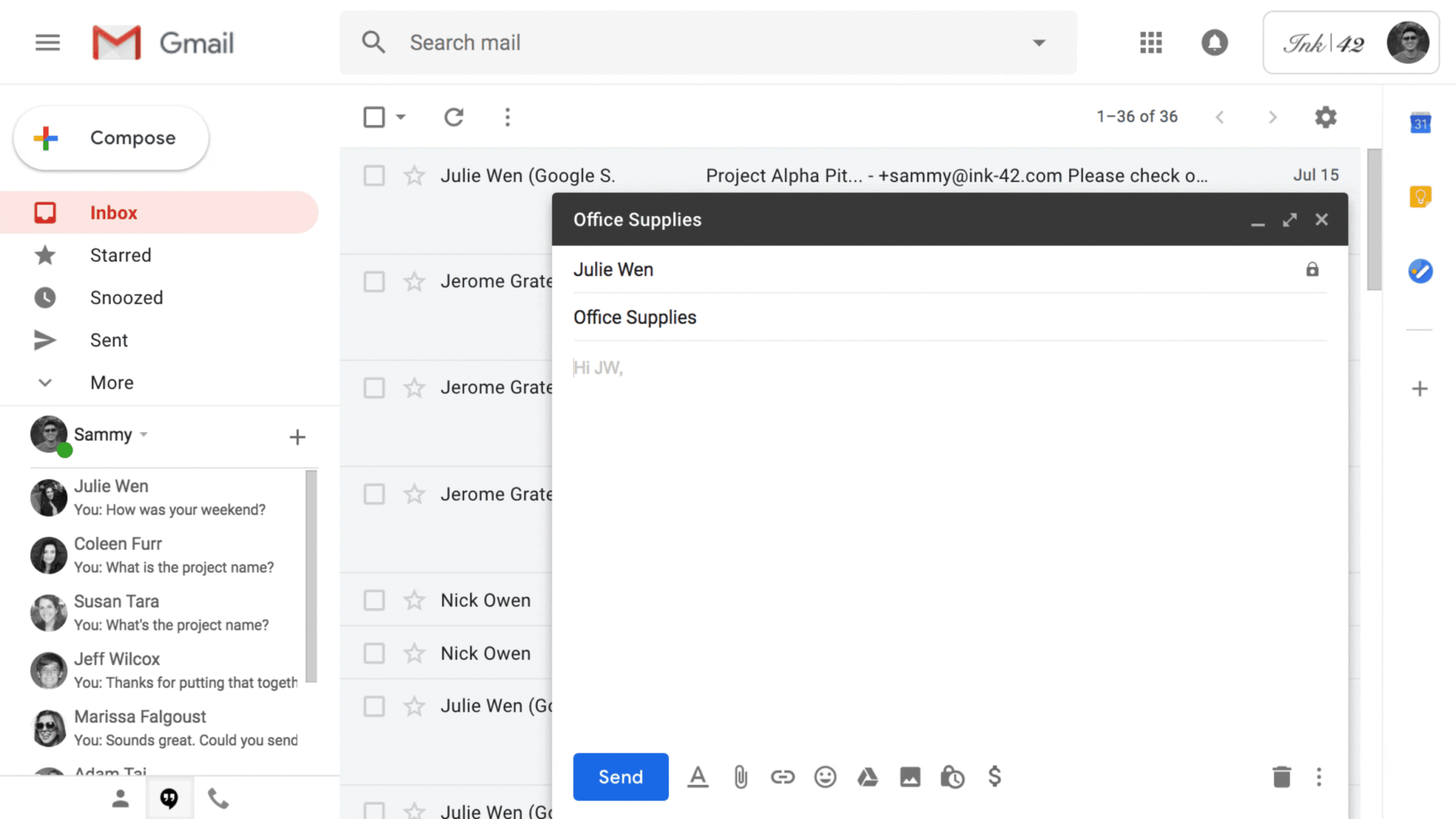This screenshot has width=1456, height=819.
Task: Click the Google Drive attach icon
Action: tap(867, 777)
